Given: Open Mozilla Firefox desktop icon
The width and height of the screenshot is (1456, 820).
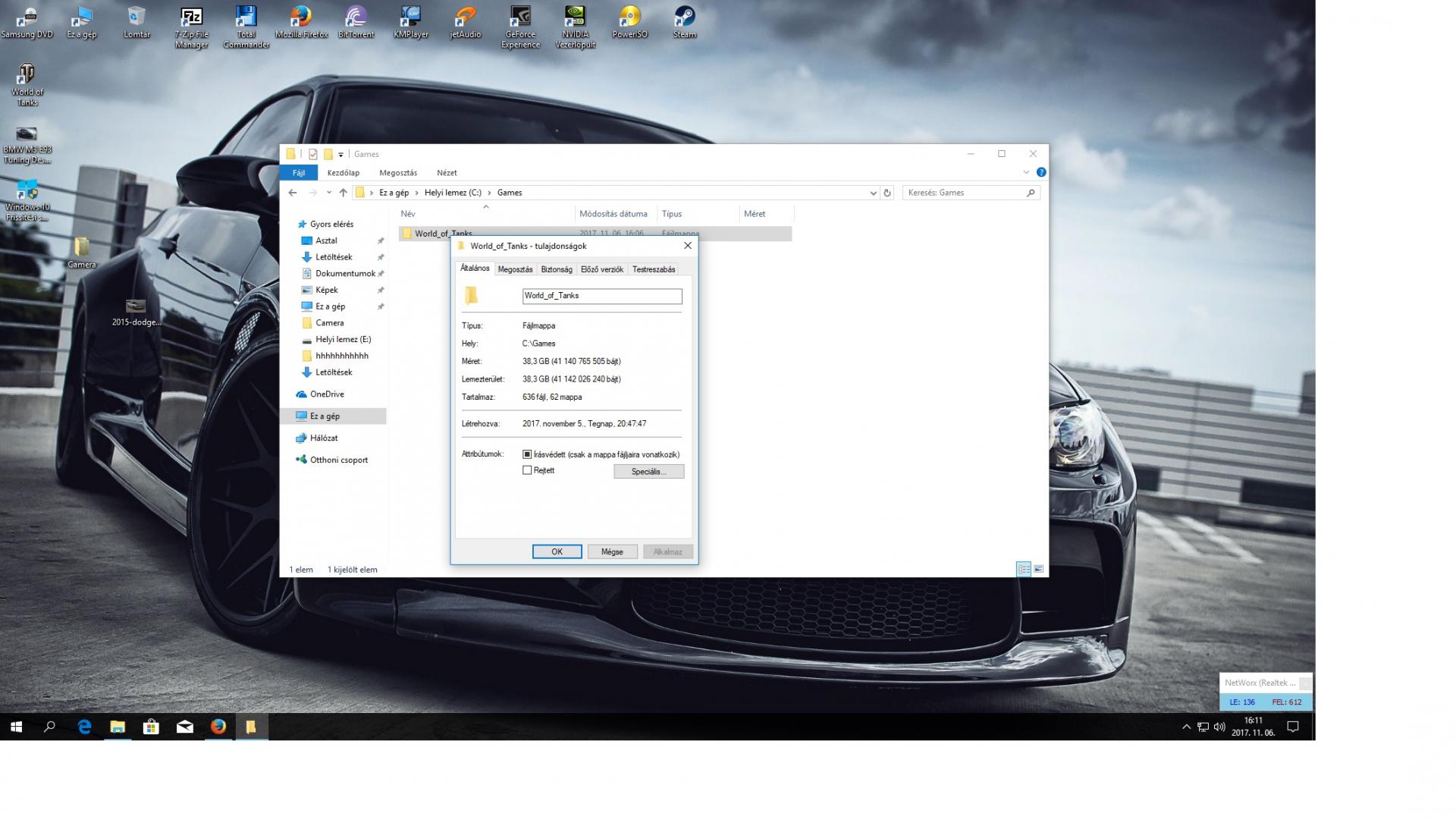Looking at the screenshot, I should (301, 22).
